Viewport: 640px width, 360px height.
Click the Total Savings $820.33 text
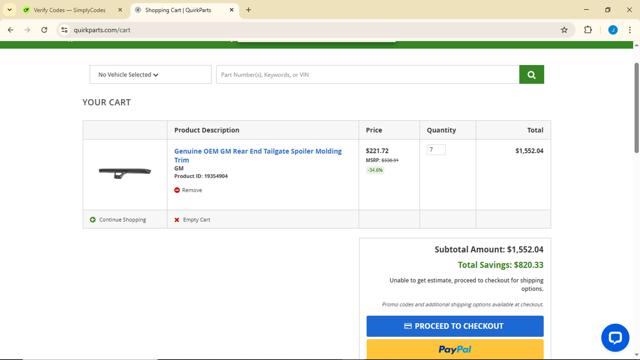(x=500, y=265)
